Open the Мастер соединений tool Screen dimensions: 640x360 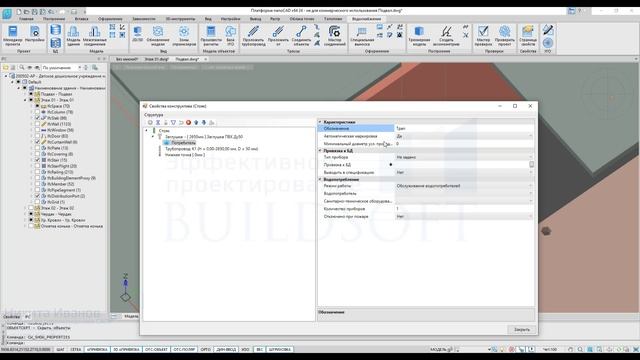[x=335, y=36]
